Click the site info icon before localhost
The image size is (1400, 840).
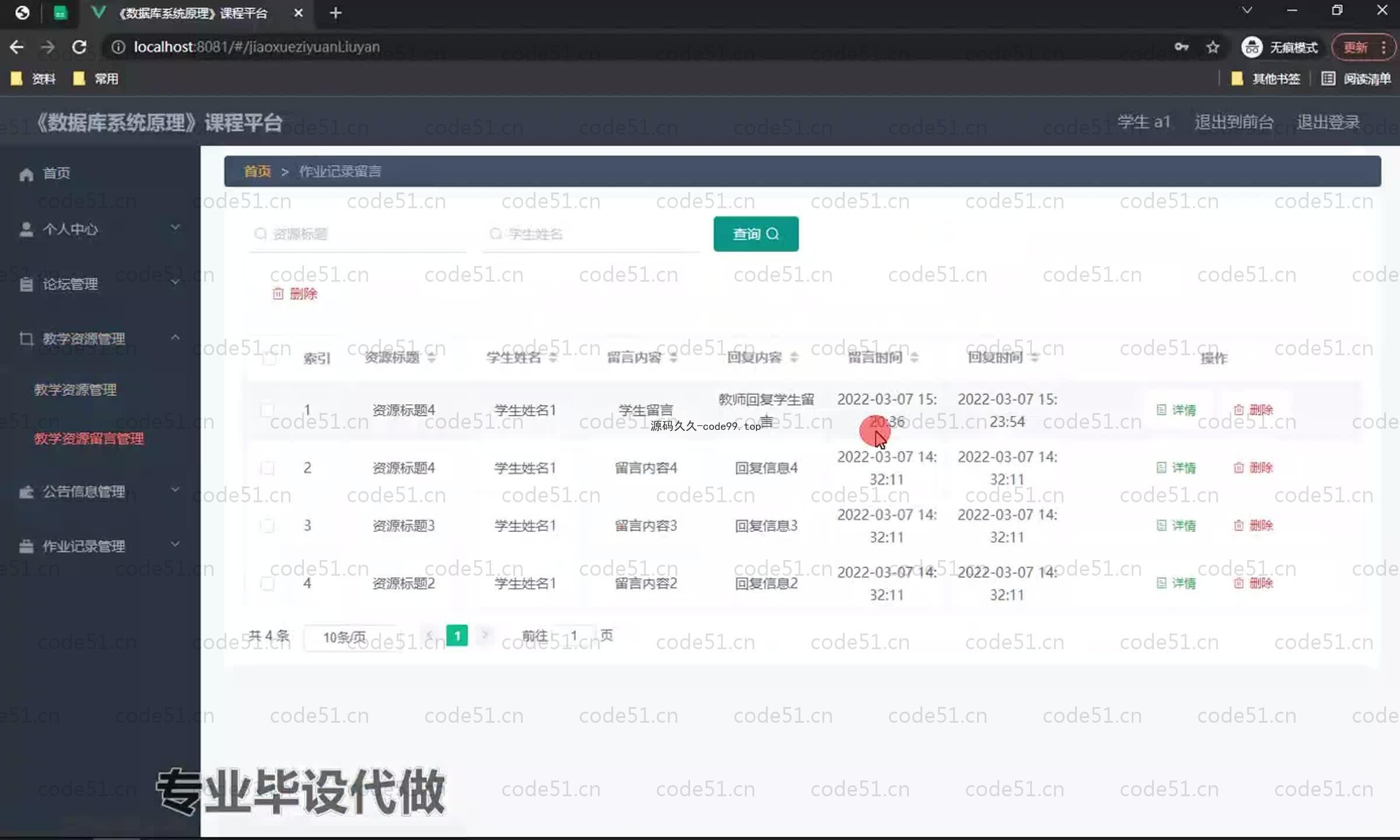pos(118,47)
